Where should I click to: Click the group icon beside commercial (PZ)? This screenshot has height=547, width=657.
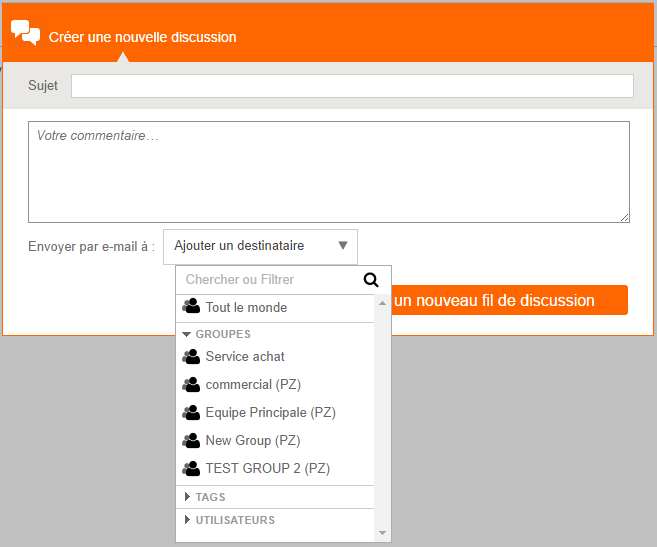coord(191,384)
